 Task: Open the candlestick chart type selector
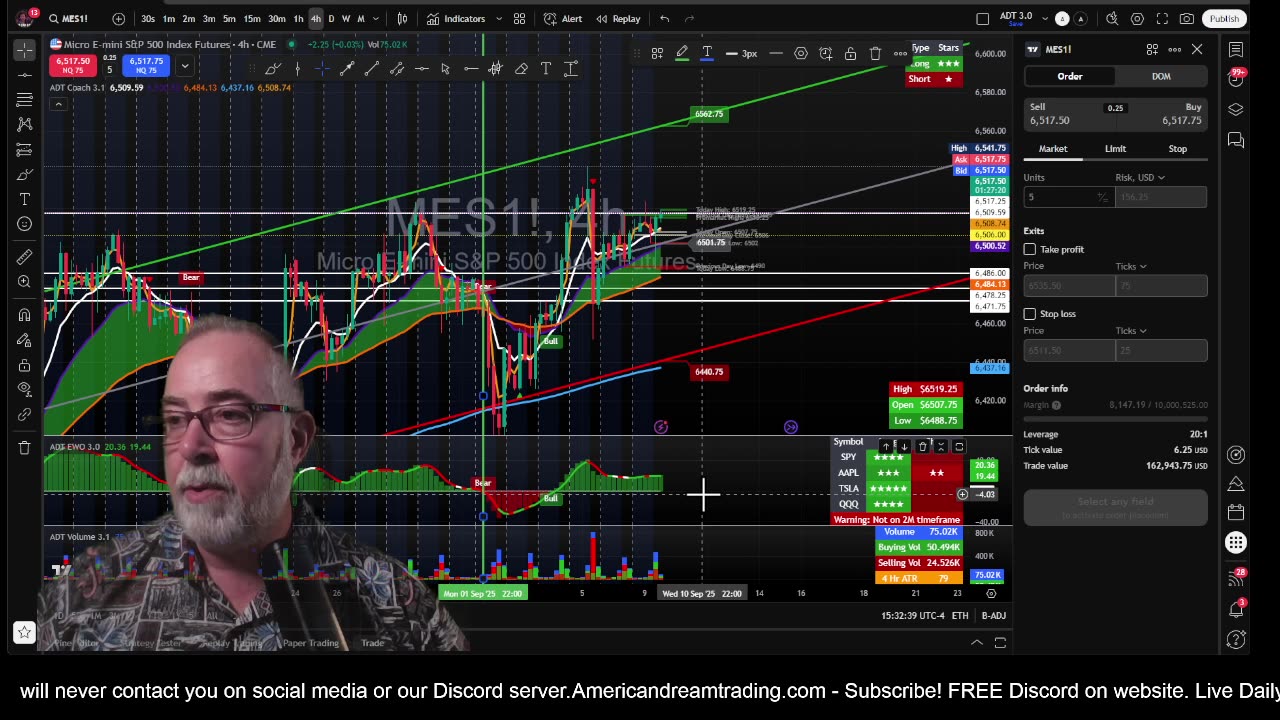pos(402,19)
